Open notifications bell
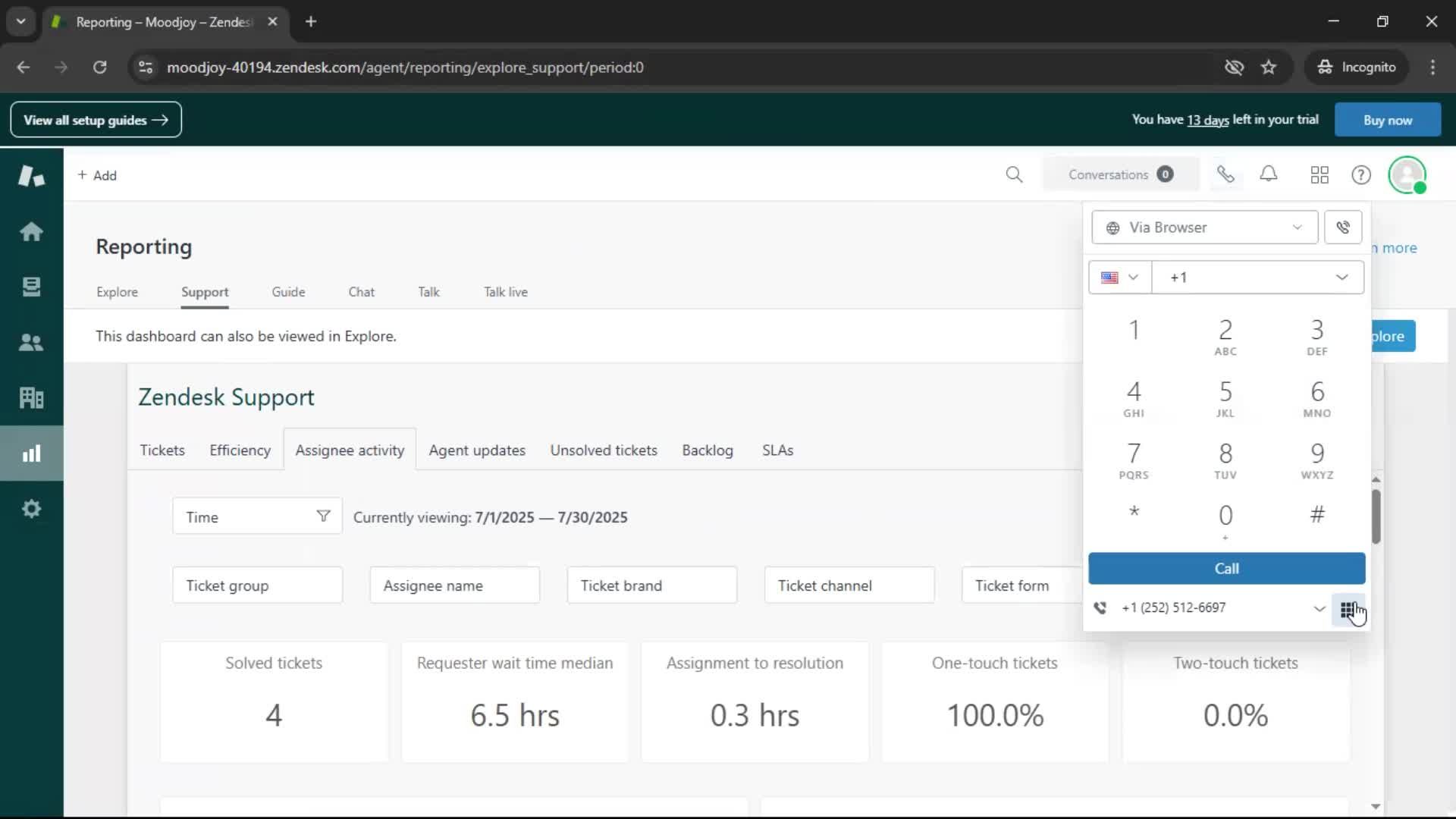The height and width of the screenshot is (819, 1456). [x=1269, y=174]
